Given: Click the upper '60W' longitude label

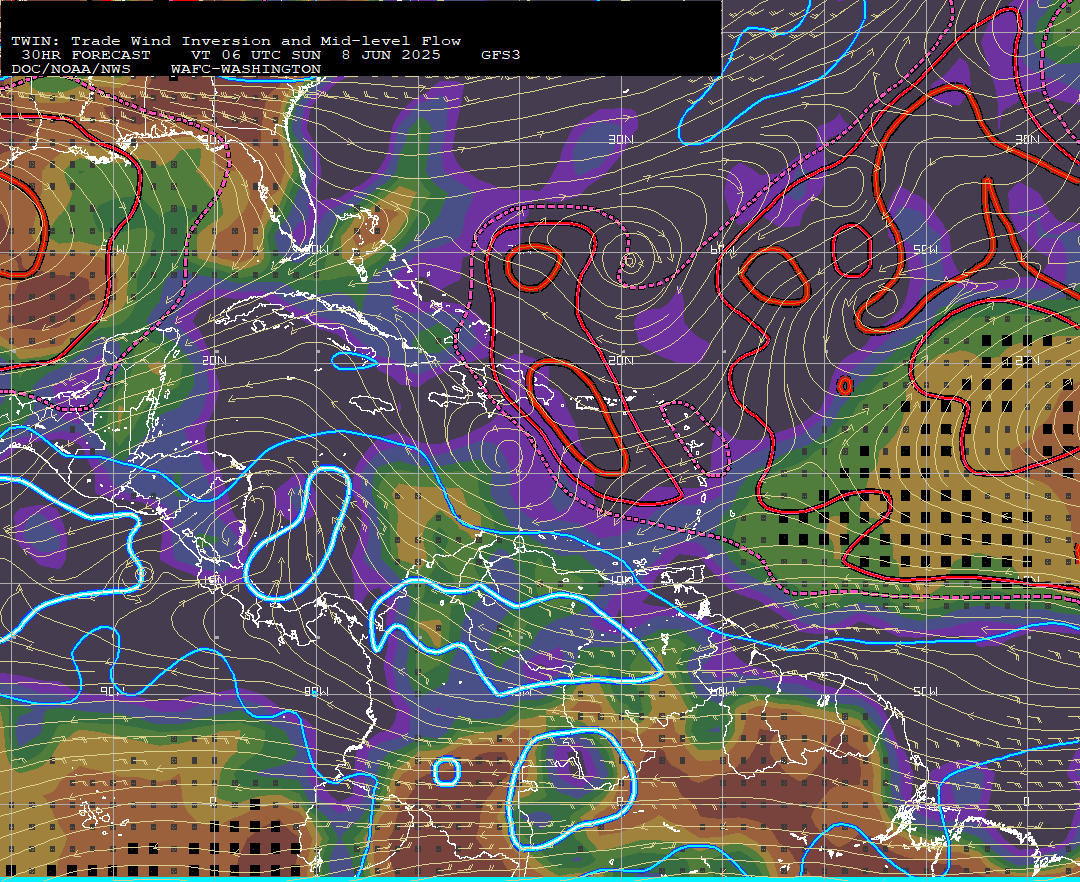Looking at the screenshot, I should pyautogui.click(x=722, y=249).
